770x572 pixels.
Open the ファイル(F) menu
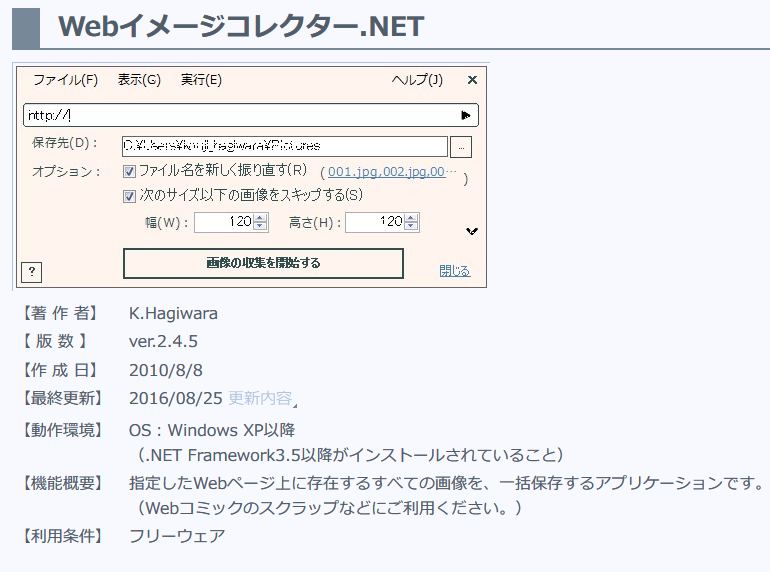(65, 80)
